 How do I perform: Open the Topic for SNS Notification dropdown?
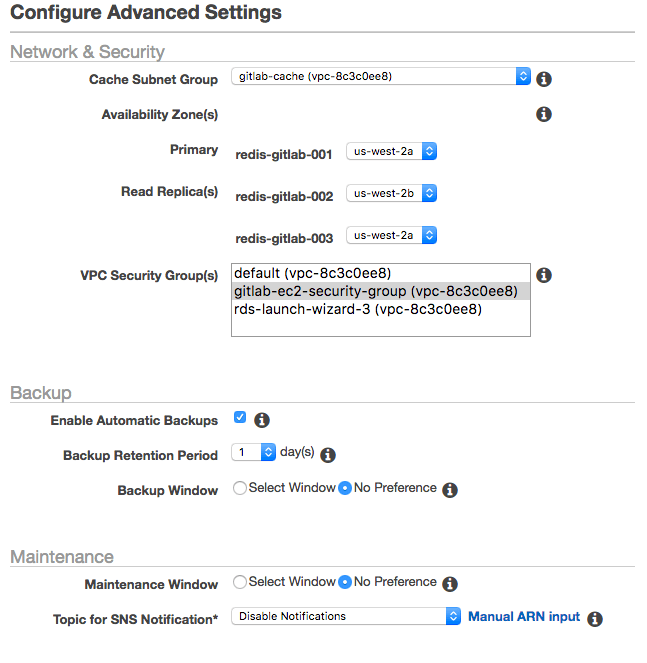[x=345, y=616]
